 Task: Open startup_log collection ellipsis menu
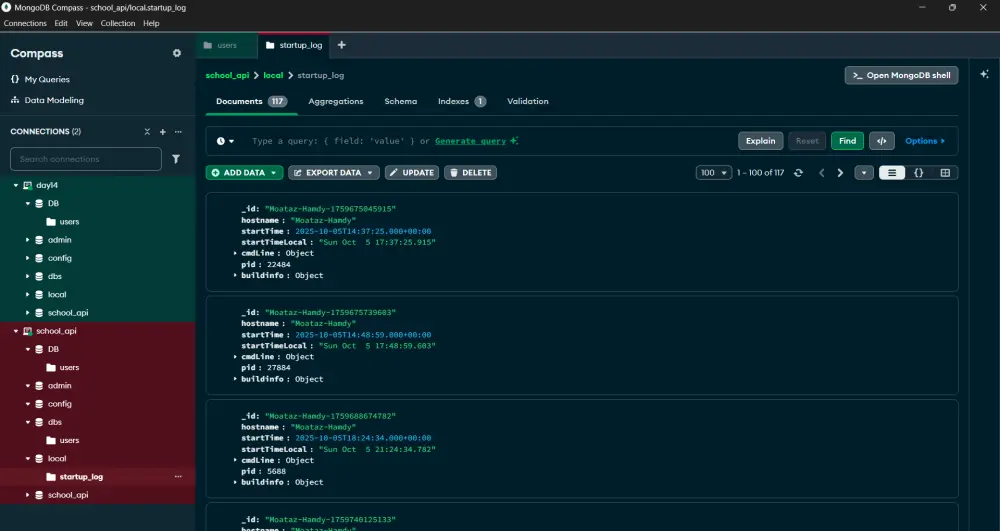(x=178, y=476)
